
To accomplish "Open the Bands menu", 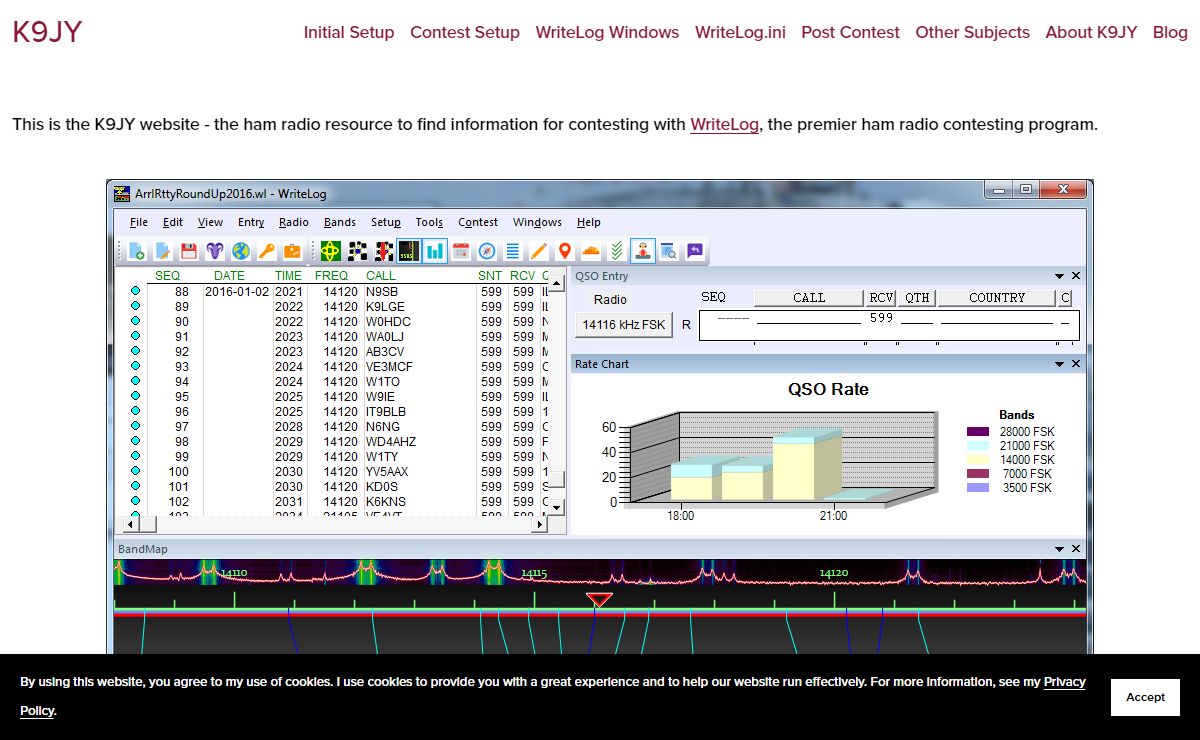I will (340, 222).
